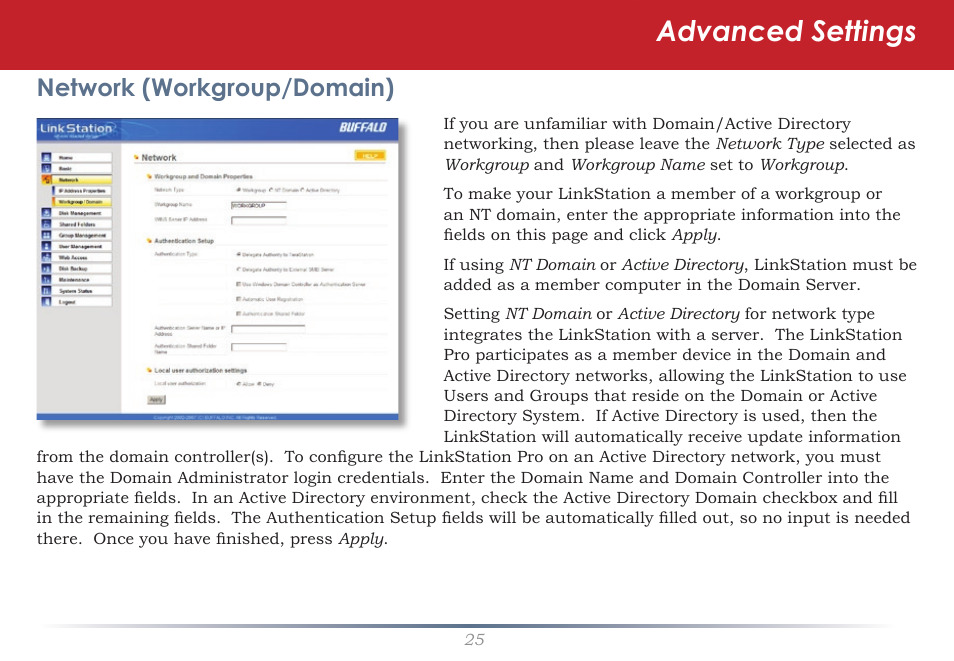This screenshot has width=954, height=661.
Task: Open the Web Access menu item
Action: tap(82, 257)
